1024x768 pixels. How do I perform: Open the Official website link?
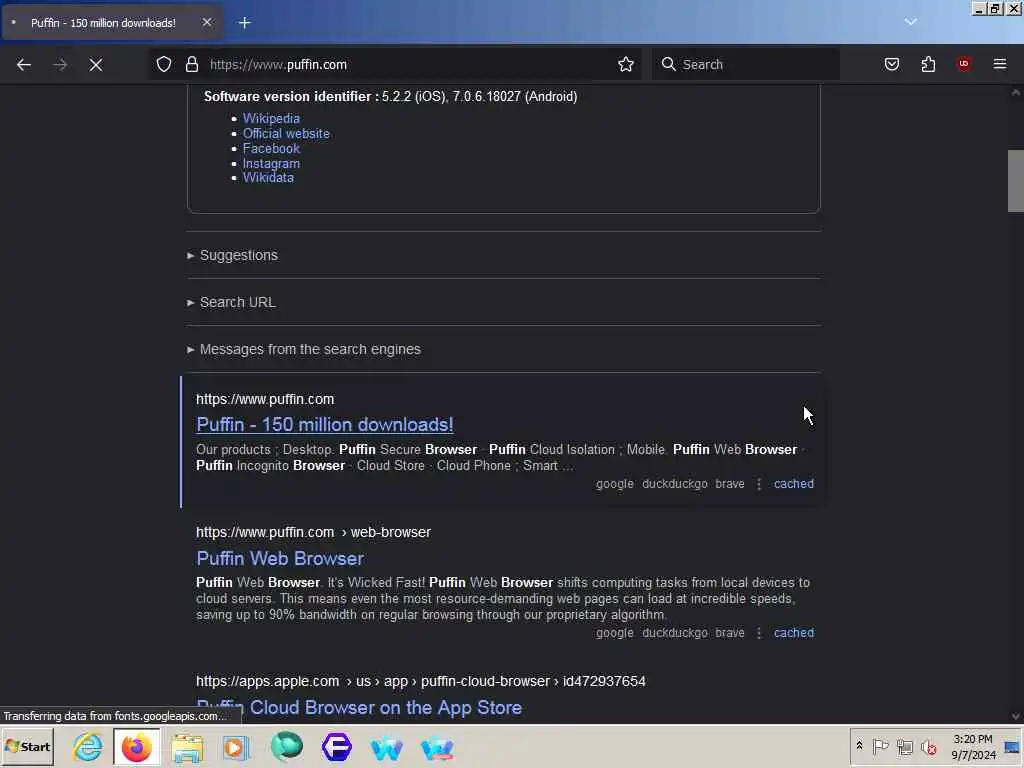coord(286,133)
